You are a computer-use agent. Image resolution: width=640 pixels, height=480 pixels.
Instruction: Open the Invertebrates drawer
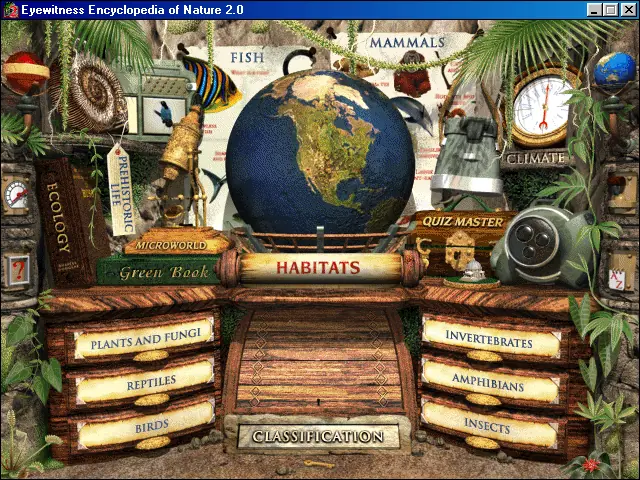(x=491, y=340)
